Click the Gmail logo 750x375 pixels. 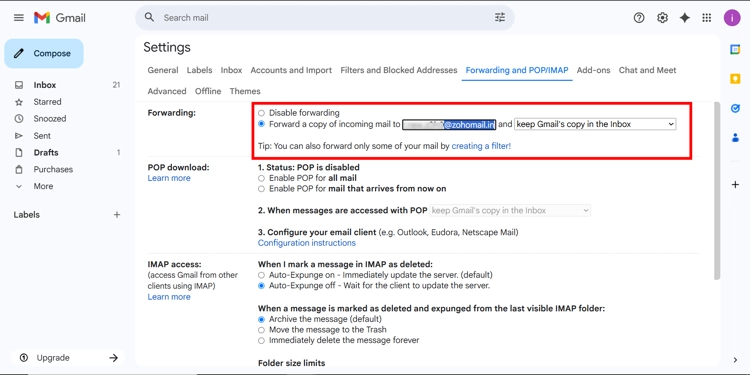(60, 18)
